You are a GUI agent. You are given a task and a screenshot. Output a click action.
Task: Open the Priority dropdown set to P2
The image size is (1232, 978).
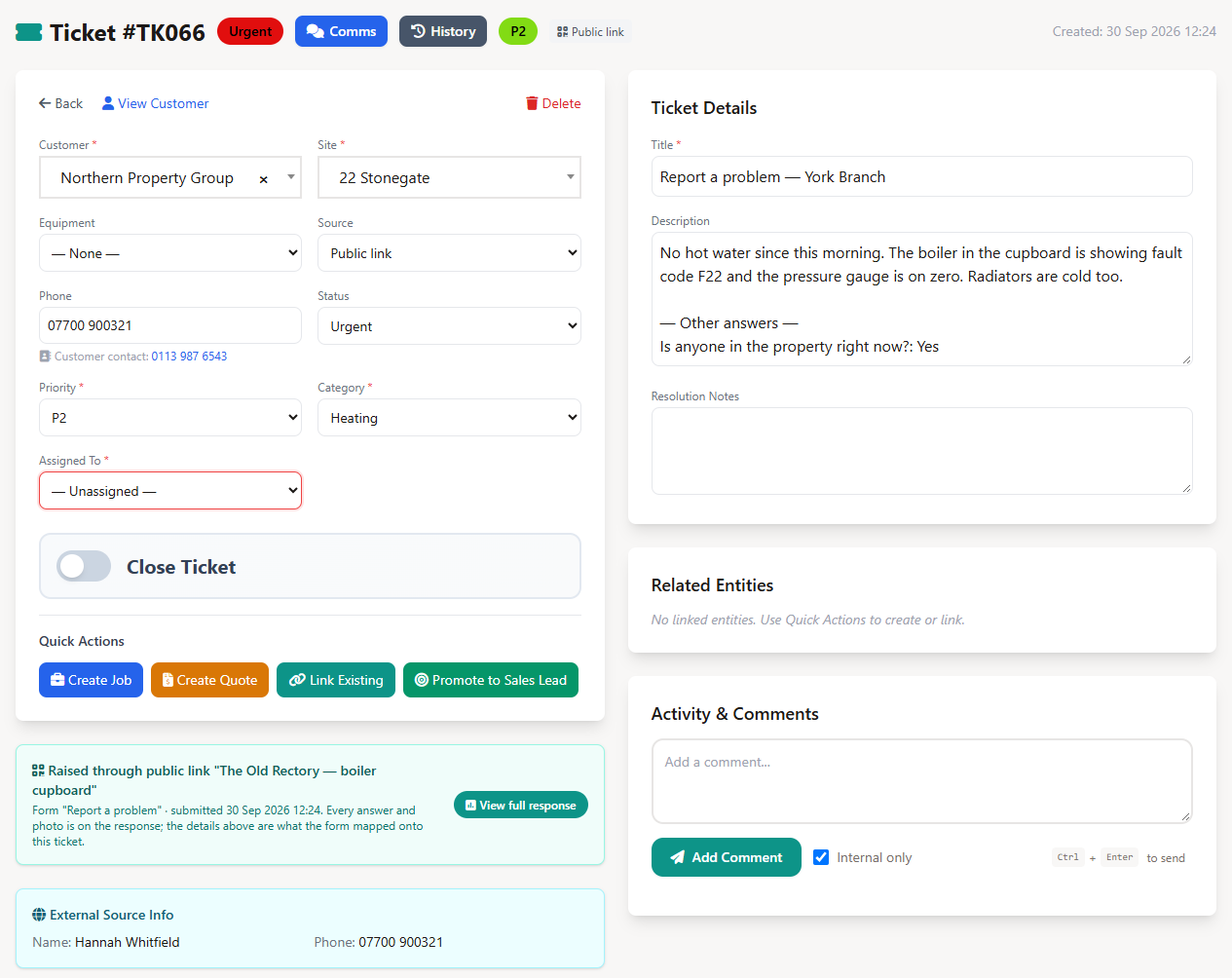coord(170,418)
